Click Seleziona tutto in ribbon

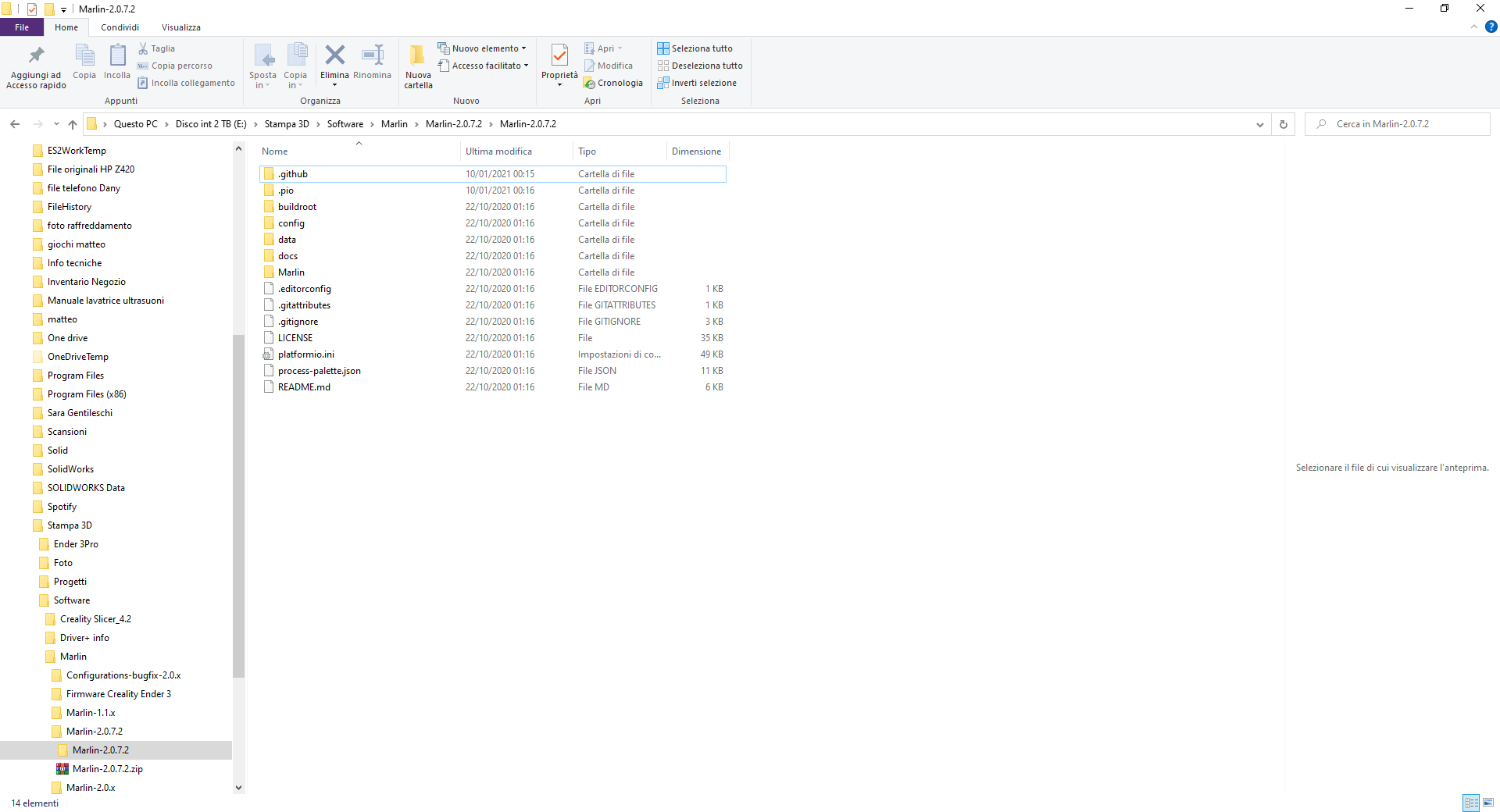[x=695, y=48]
